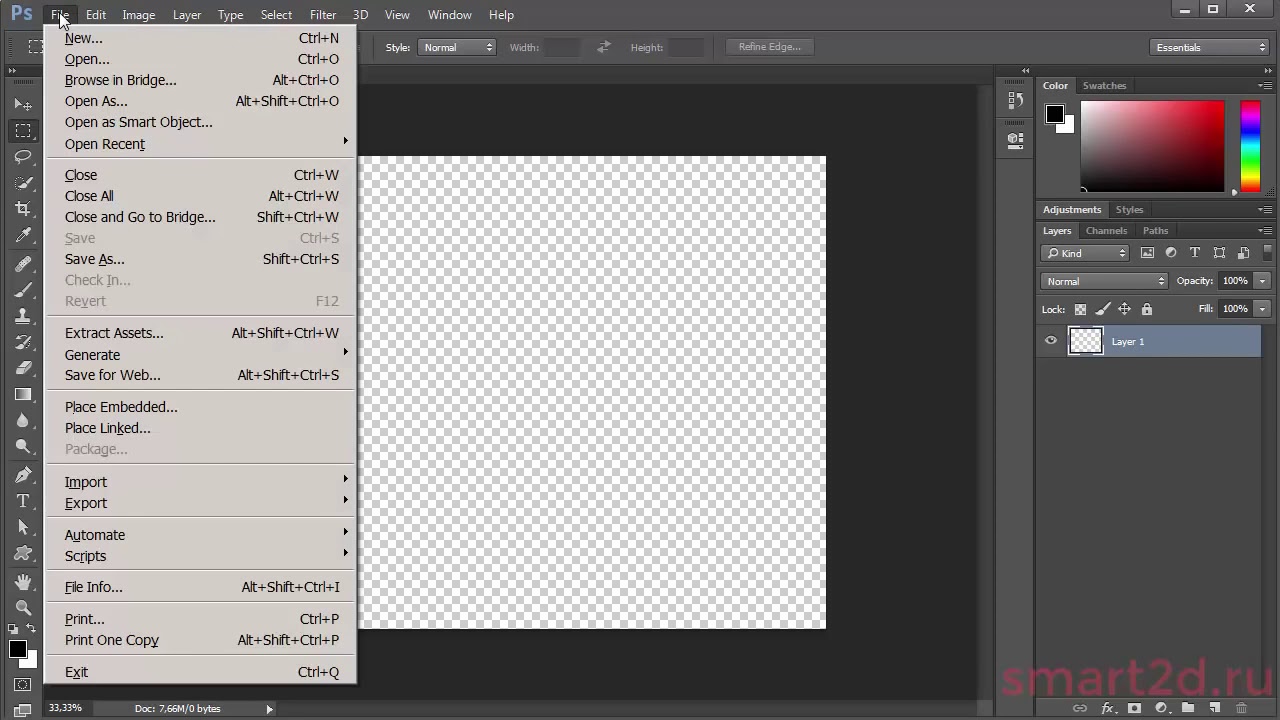Screen dimensions: 1280x720
Task: Select the Spot Healing Brush tool
Action: click(x=23, y=263)
